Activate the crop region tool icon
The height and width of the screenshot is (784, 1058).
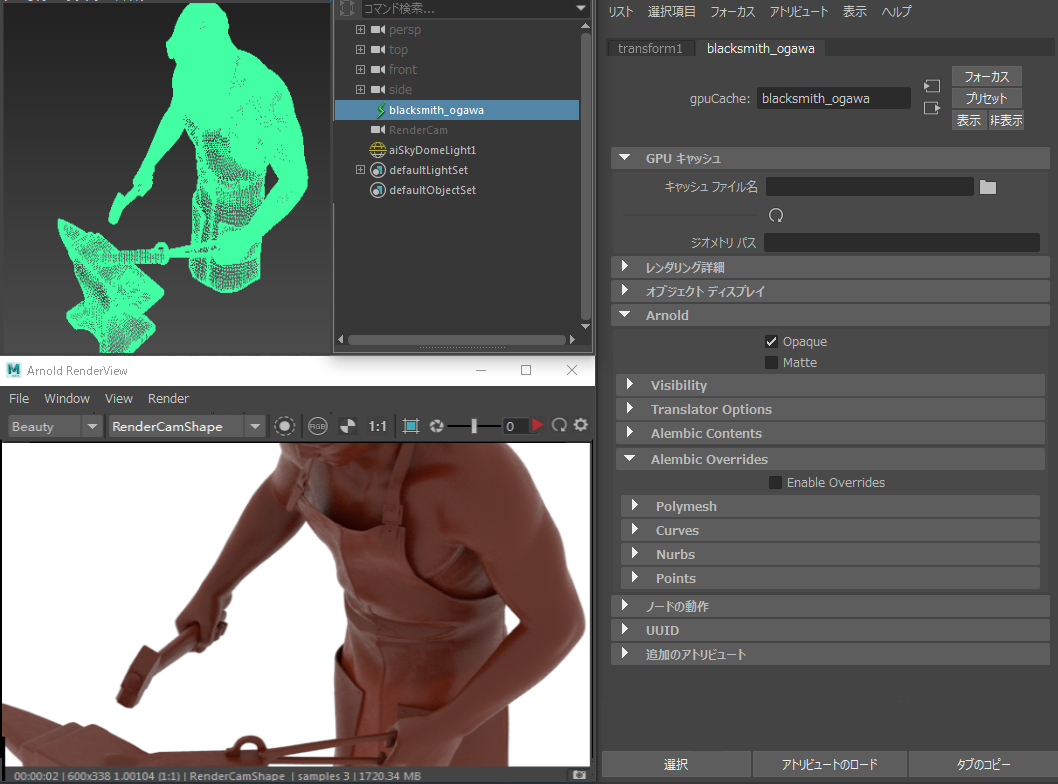click(x=410, y=426)
